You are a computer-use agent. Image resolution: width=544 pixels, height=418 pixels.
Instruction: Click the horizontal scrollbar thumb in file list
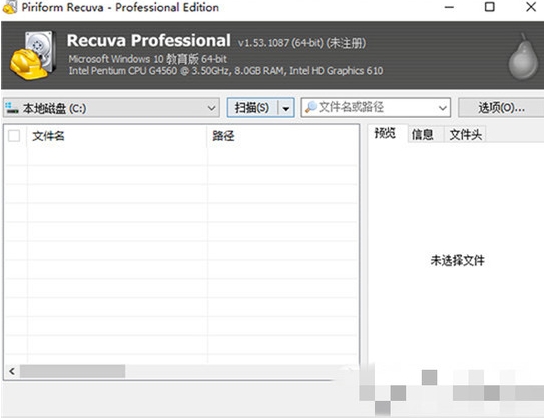click(72, 371)
